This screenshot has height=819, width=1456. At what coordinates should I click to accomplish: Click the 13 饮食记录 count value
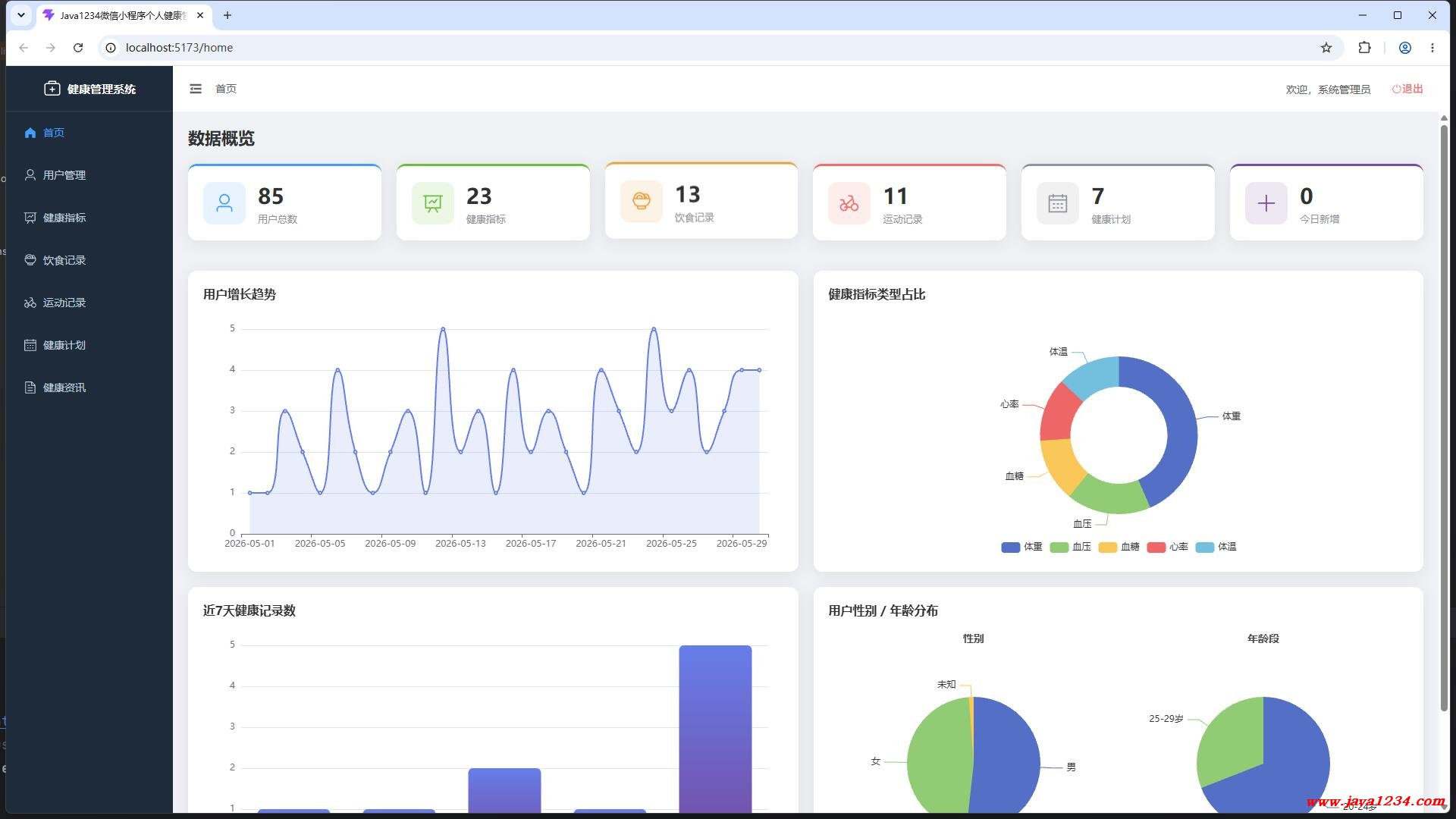(x=688, y=195)
